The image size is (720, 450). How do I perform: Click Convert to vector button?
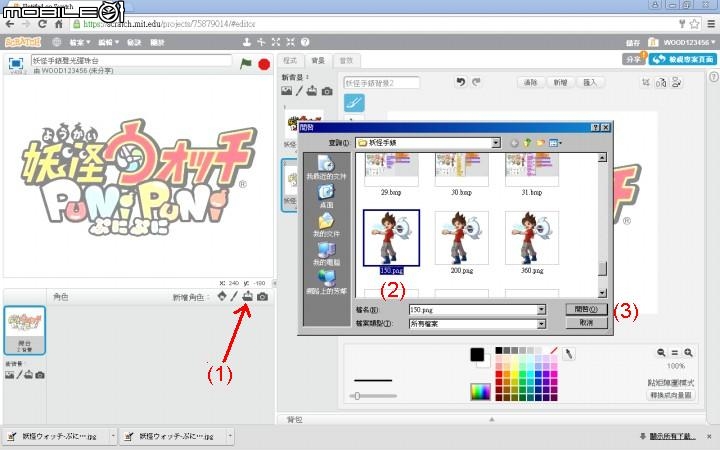[671, 395]
